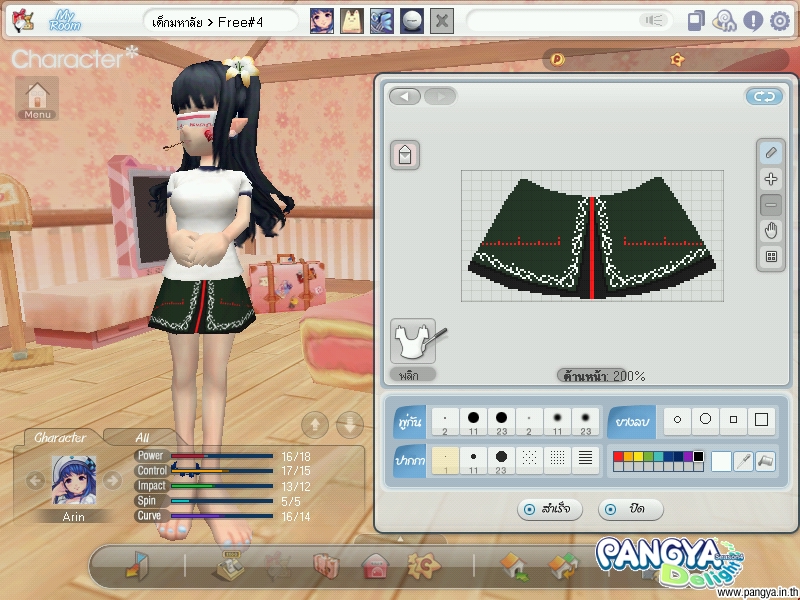Select hard brush size 11
The height and width of the screenshot is (600, 800).
tap(473, 422)
